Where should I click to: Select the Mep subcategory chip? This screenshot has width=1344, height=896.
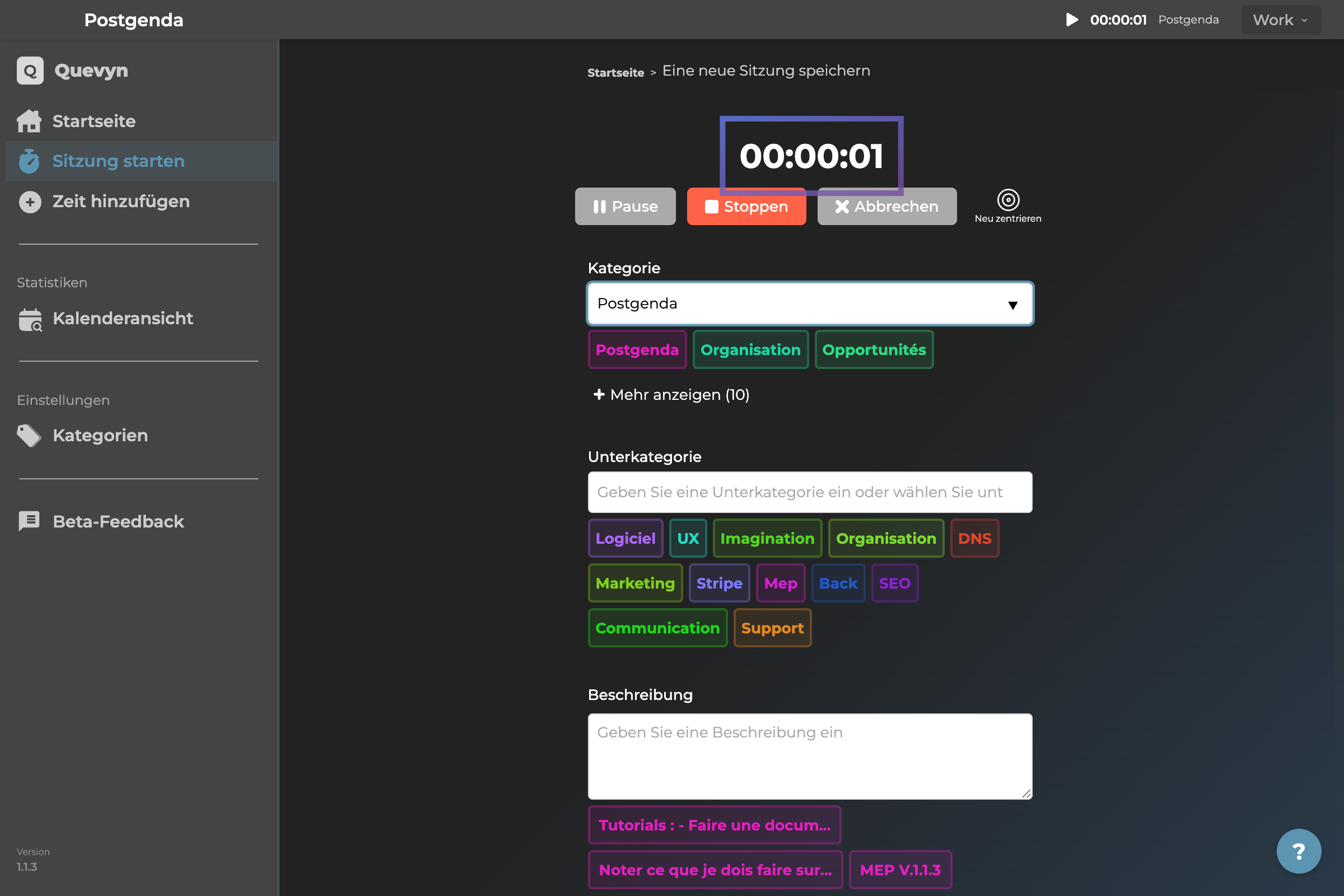(781, 583)
